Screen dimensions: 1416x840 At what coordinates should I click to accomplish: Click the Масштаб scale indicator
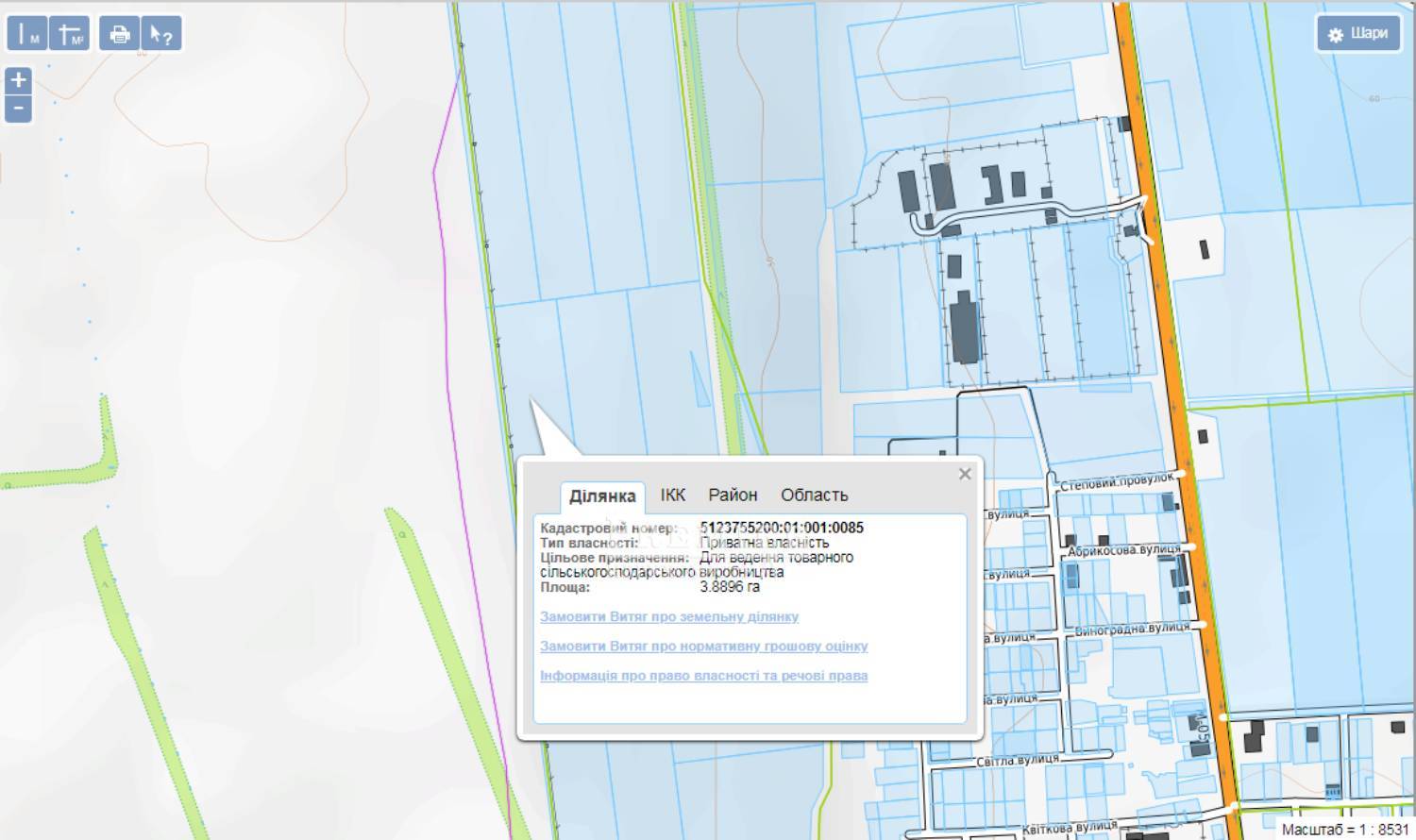(x=1344, y=829)
